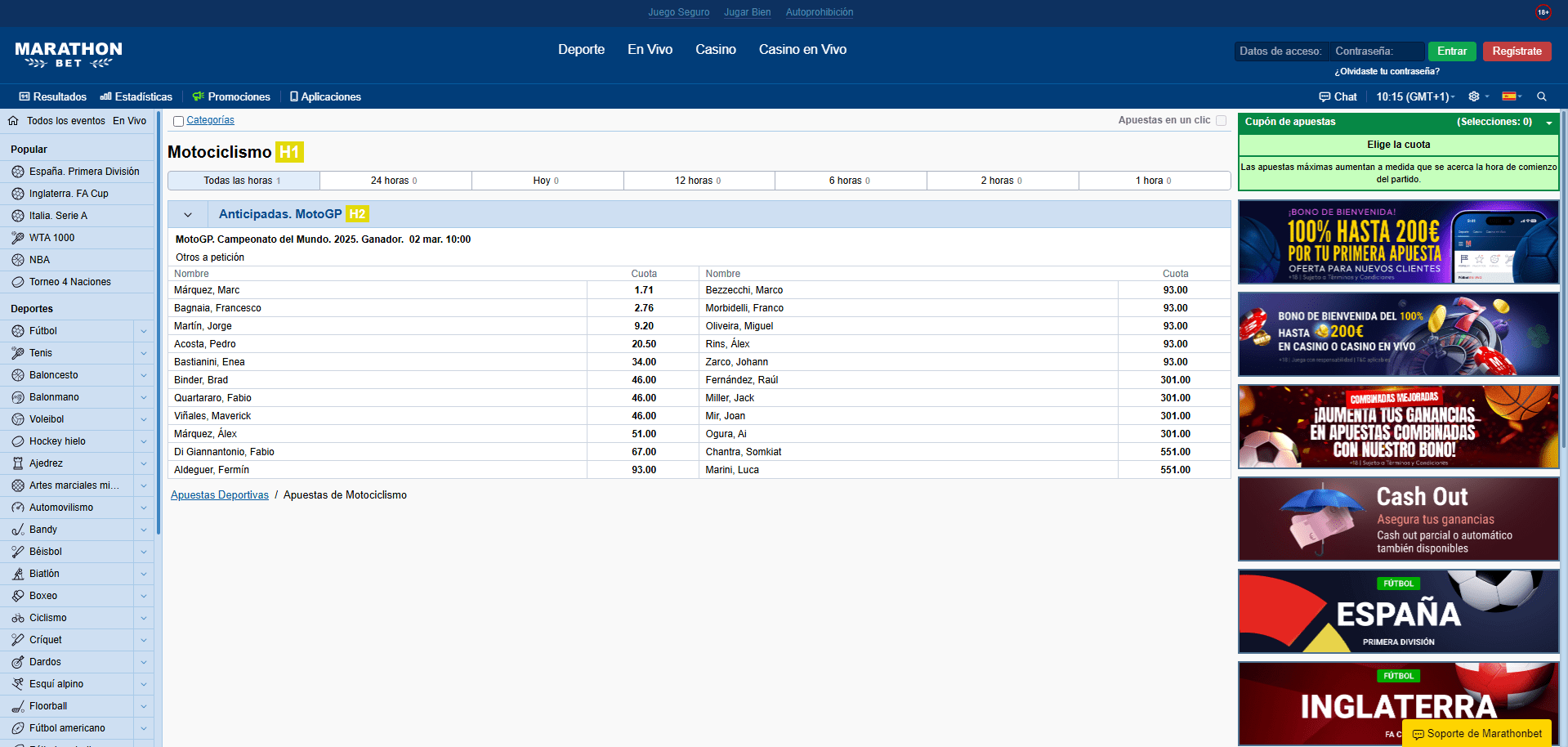Click the 18+ age restriction icon
The width and height of the screenshot is (1568, 747).
coord(1543,12)
